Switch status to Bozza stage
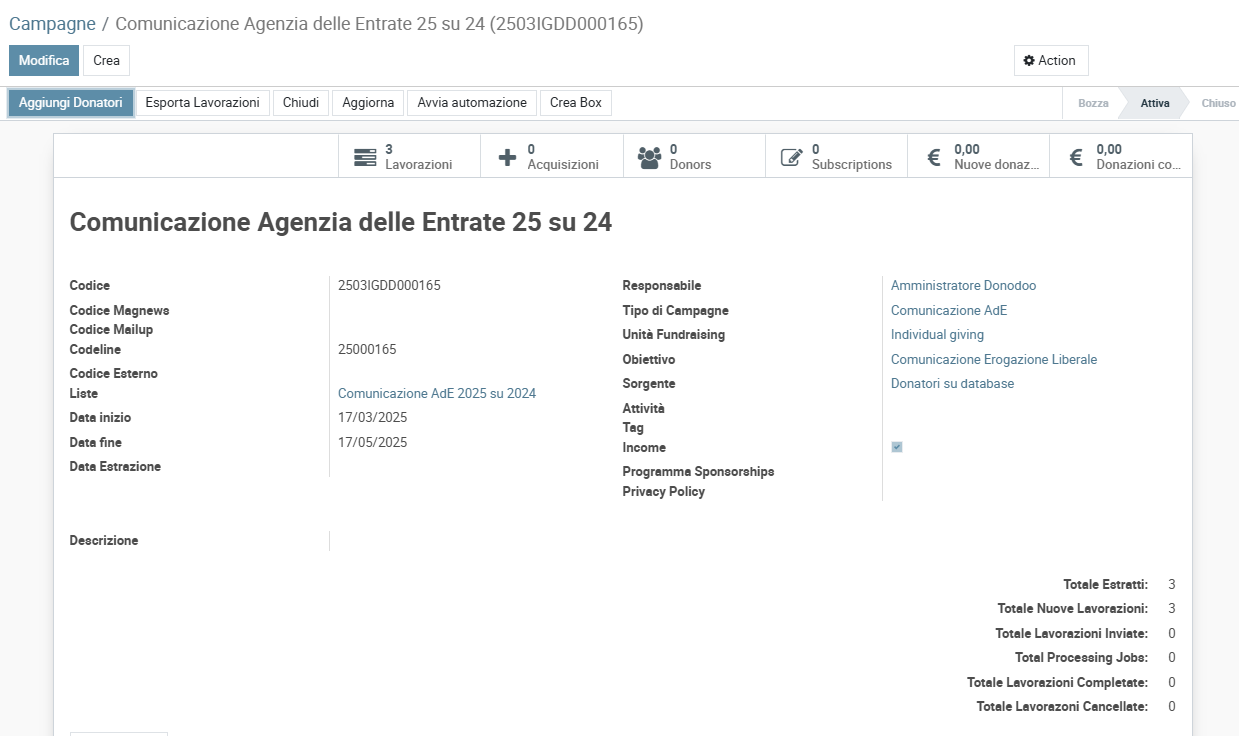The width and height of the screenshot is (1239, 736). coord(1093,103)
